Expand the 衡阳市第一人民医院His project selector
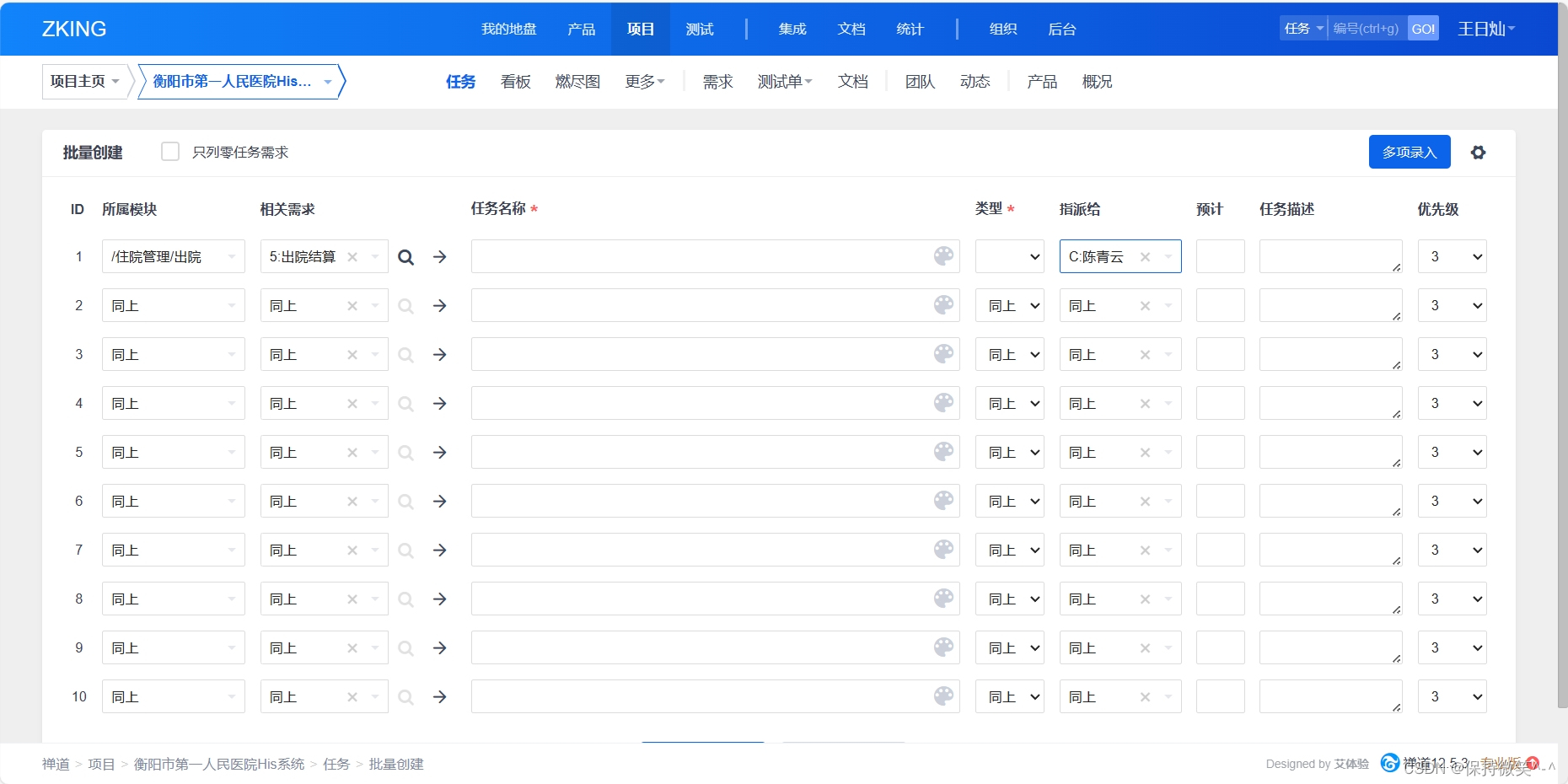The width and height of the screenshot is (1568, 784). tap(241, 82)
